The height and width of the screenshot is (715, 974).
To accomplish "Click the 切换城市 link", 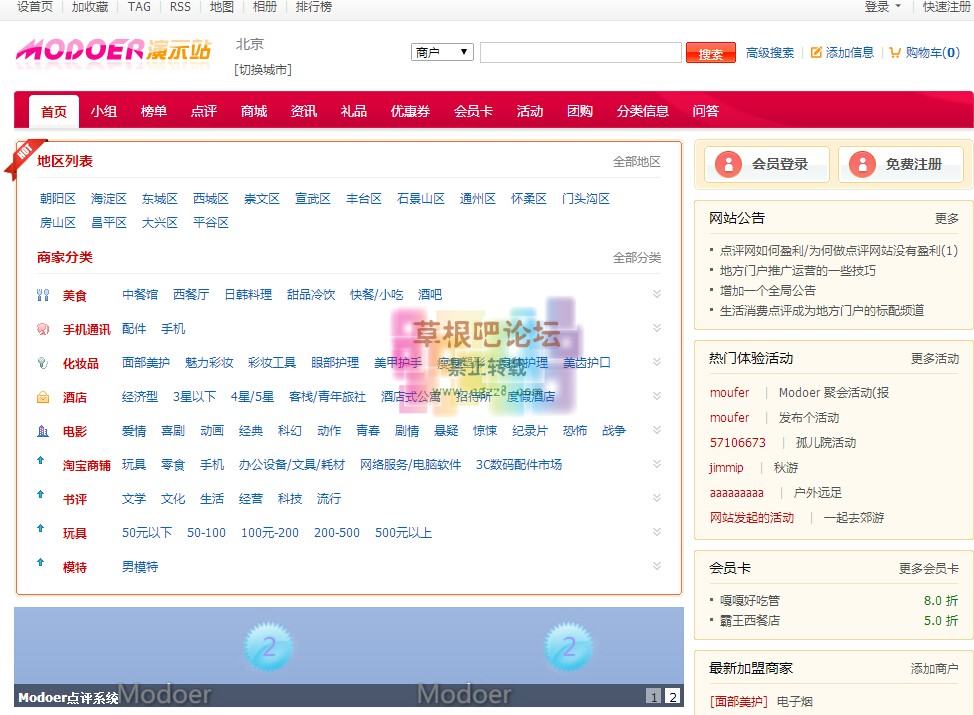I will [x=263, y=70].
